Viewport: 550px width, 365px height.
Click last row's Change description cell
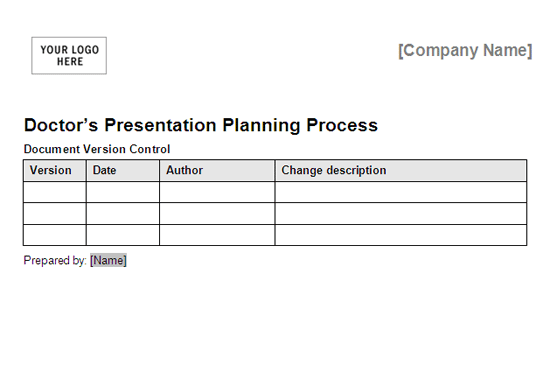click(x=401, y=235)
